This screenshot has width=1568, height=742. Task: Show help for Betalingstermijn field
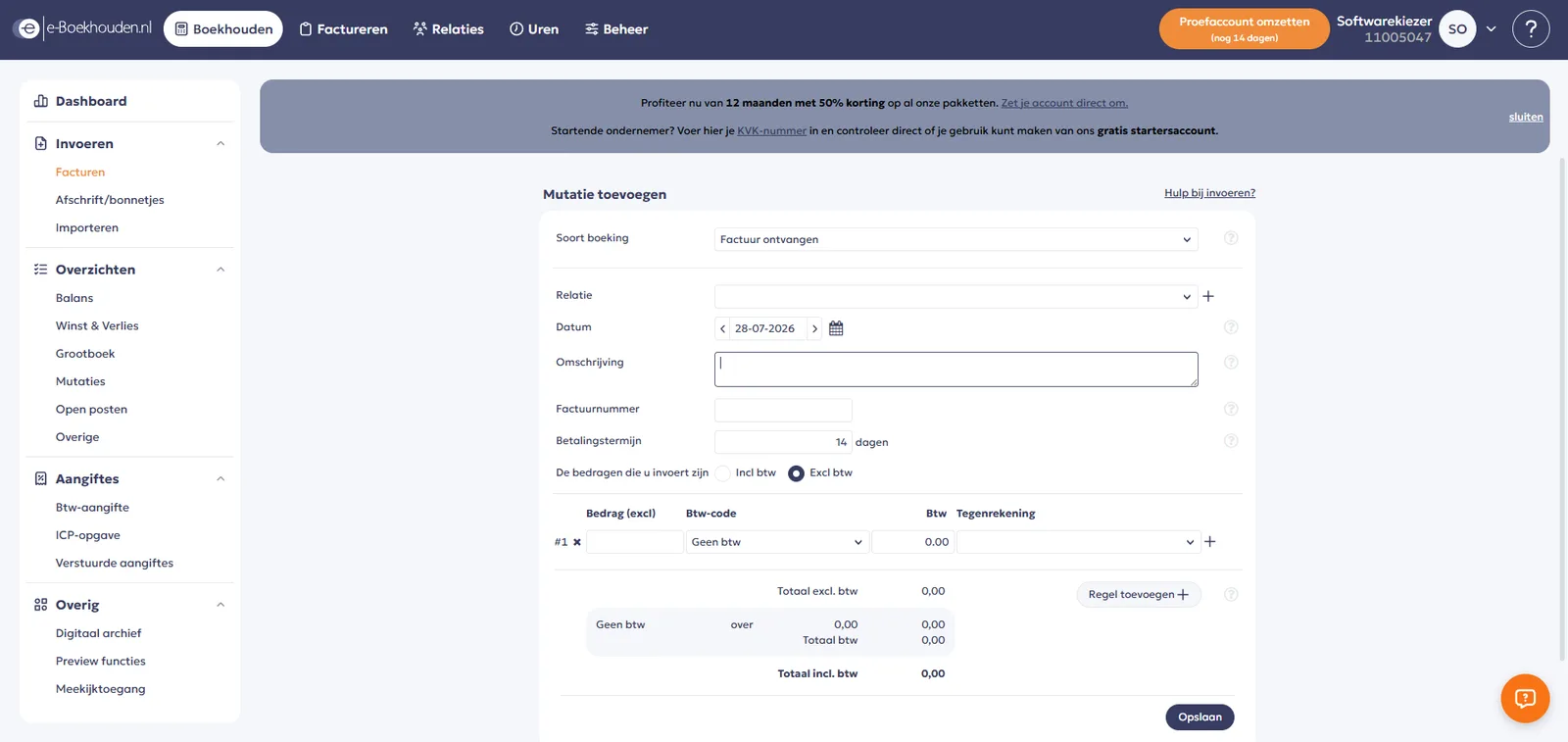click(x=1231, y=441)
